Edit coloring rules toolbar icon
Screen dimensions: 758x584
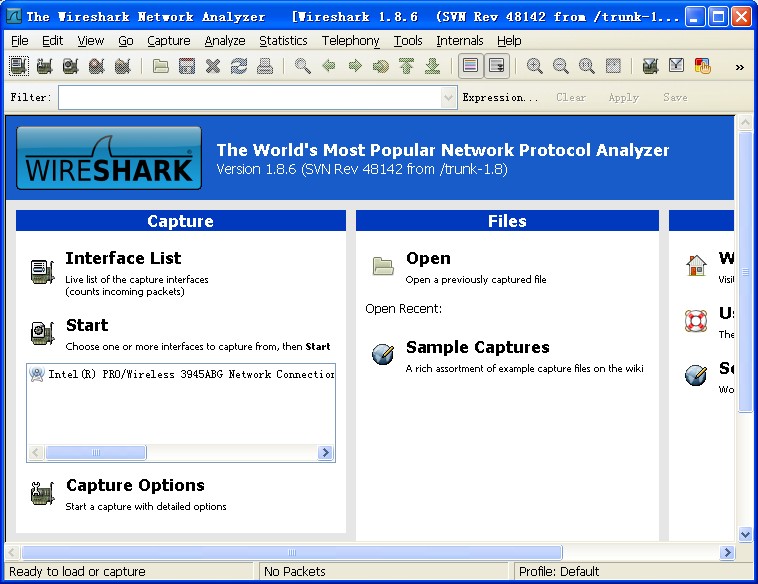[702, 65]
